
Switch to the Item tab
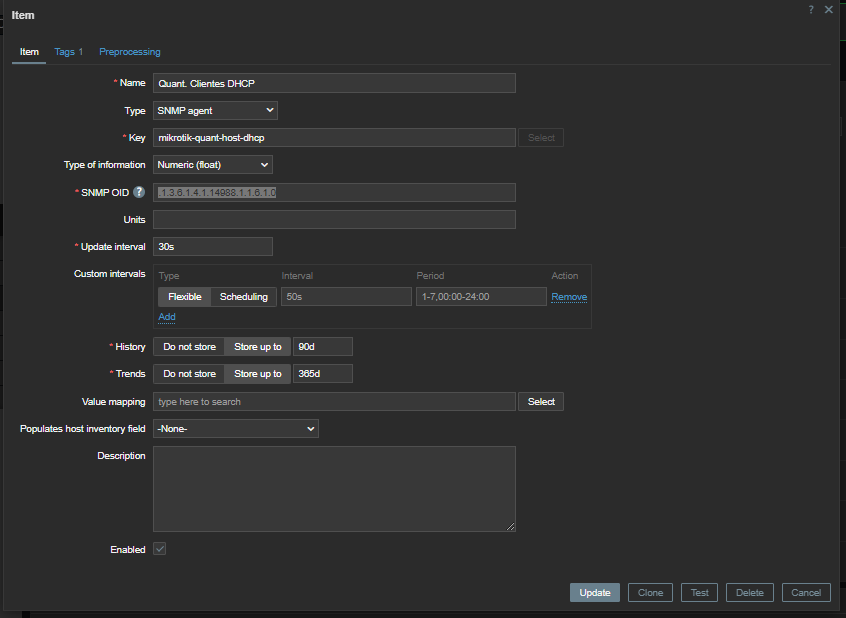coord(29,52)
